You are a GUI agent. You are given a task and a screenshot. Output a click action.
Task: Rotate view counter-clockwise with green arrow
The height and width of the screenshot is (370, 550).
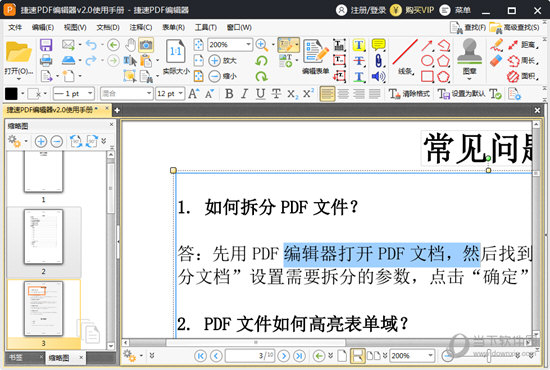tap(261, 61)
